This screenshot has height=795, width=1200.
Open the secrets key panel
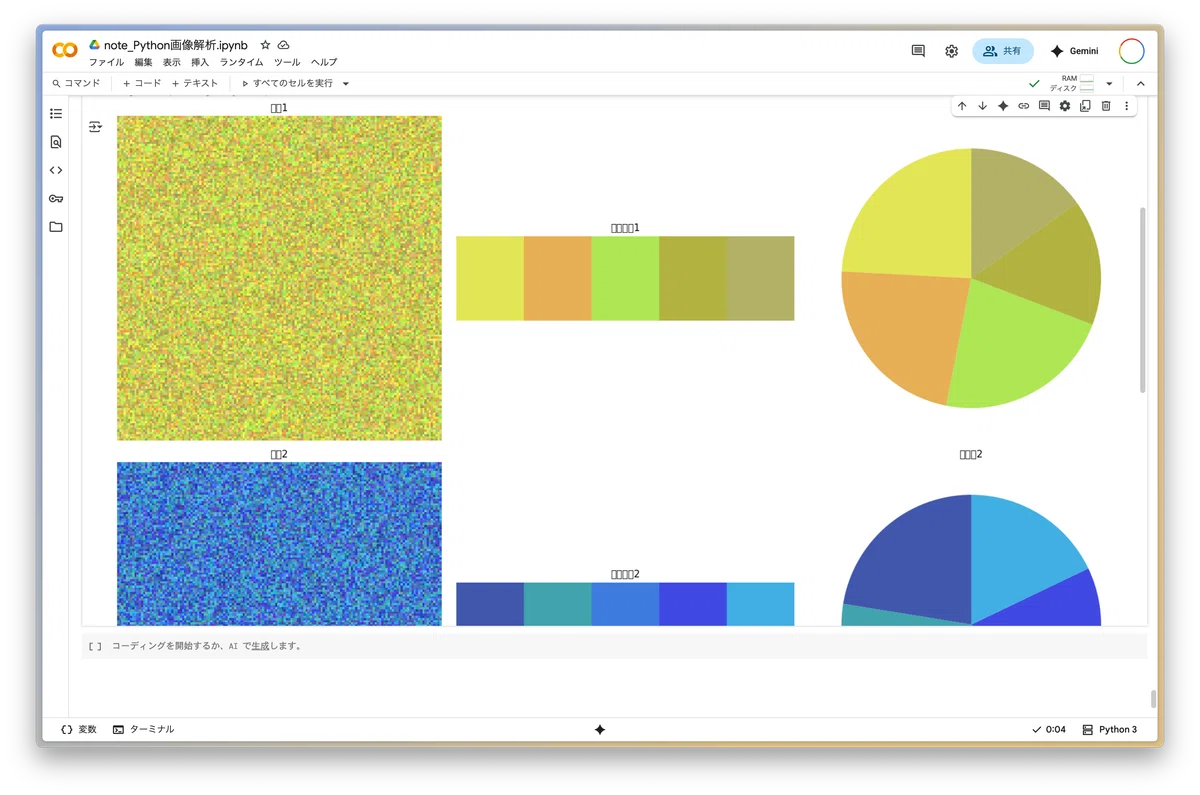(56, 198)
